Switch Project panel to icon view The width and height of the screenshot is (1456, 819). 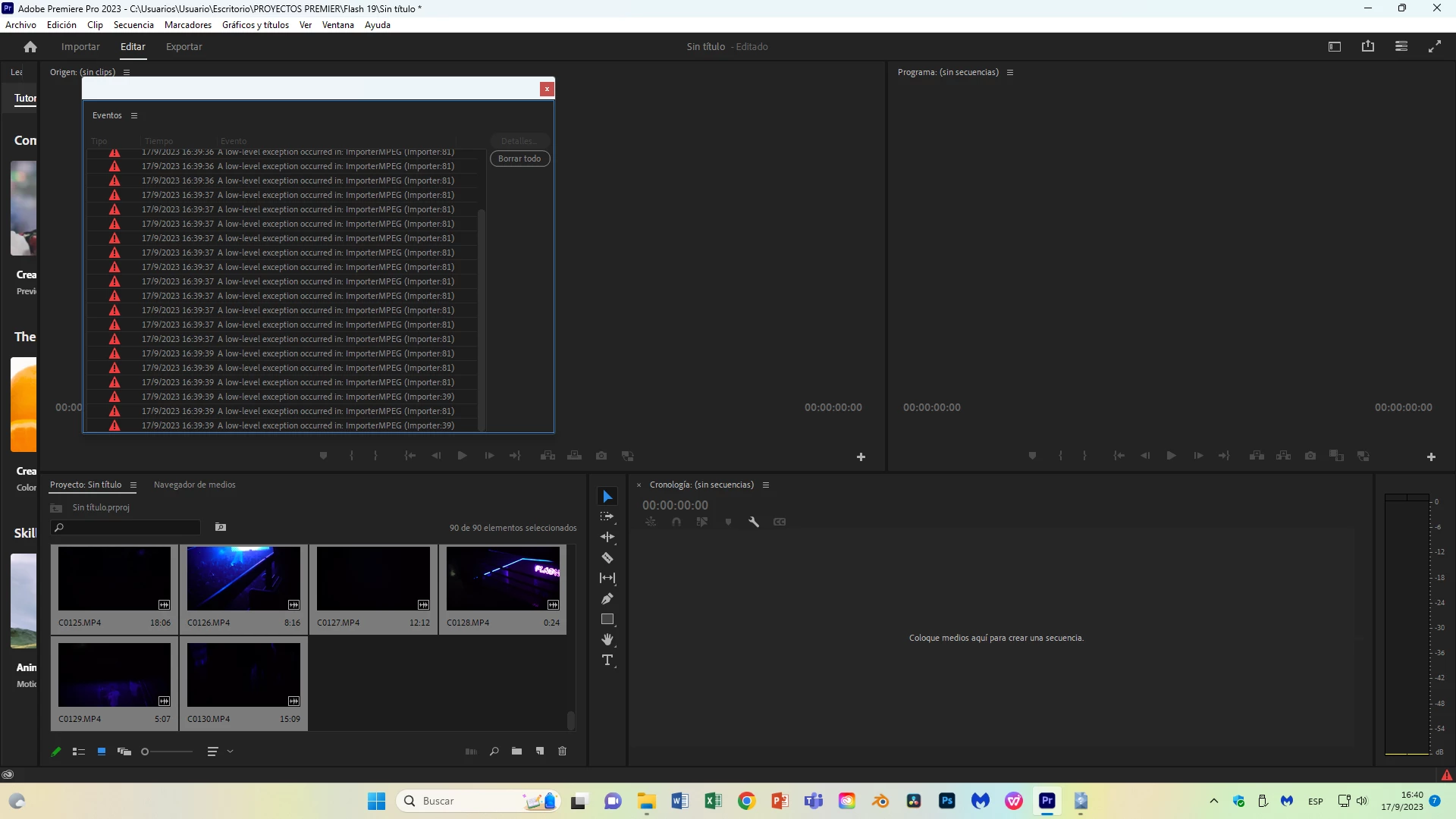click(x=102, y=752)
